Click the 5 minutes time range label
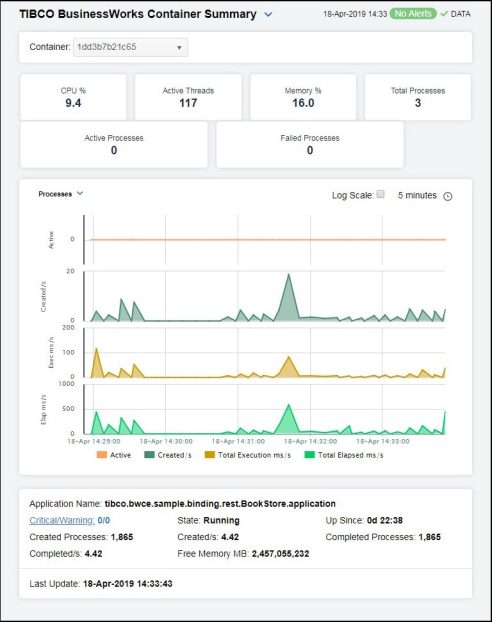492x622 pixels. [x=417, y=195]
